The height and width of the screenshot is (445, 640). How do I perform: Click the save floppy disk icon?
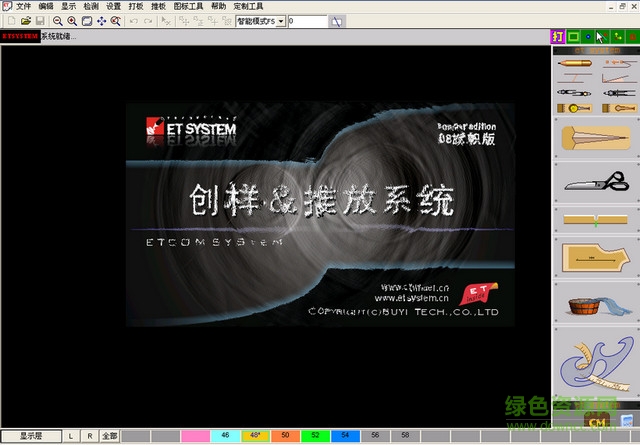tap(40, 21)
